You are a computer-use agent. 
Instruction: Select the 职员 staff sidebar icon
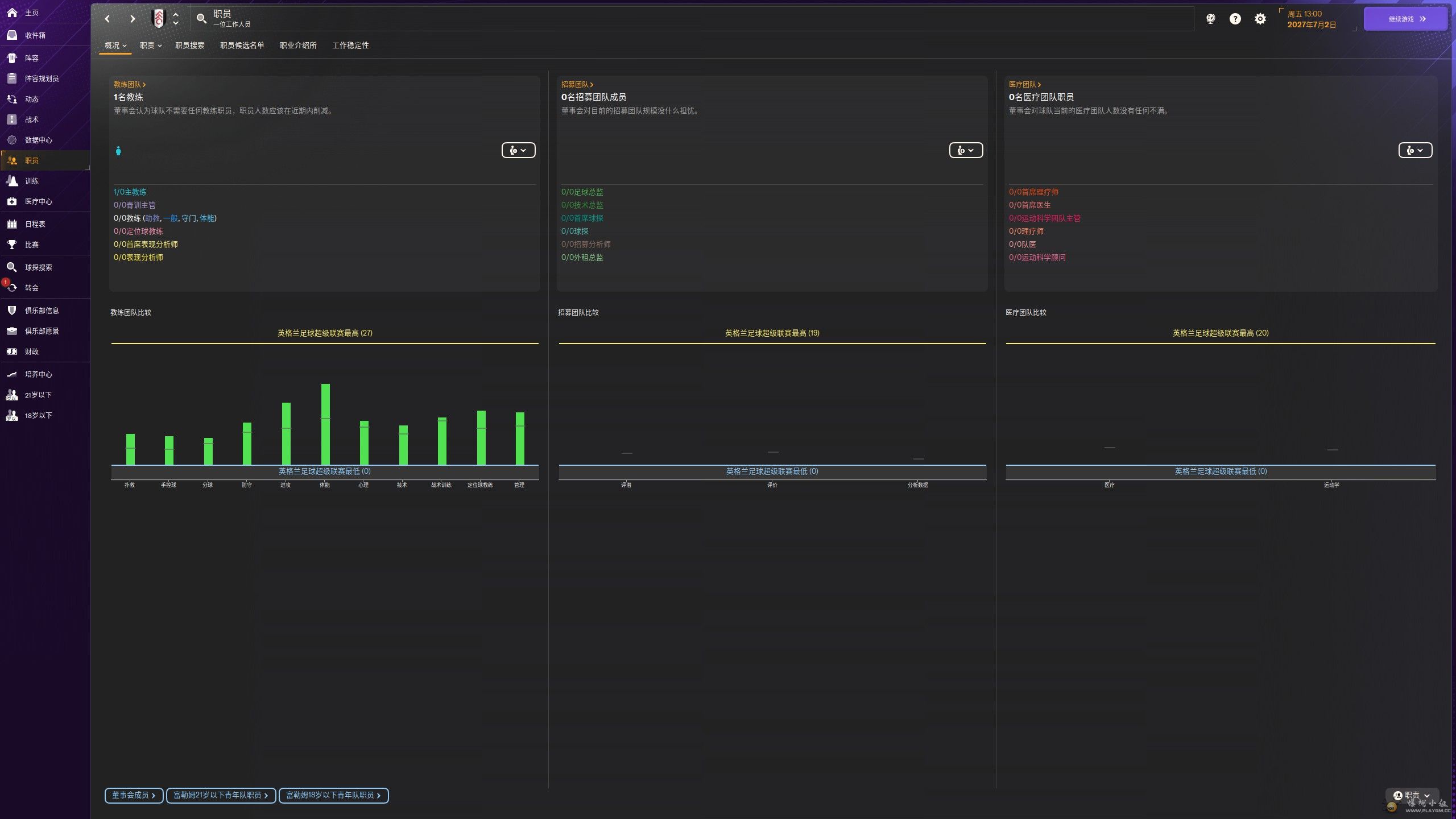click(12, 160)
